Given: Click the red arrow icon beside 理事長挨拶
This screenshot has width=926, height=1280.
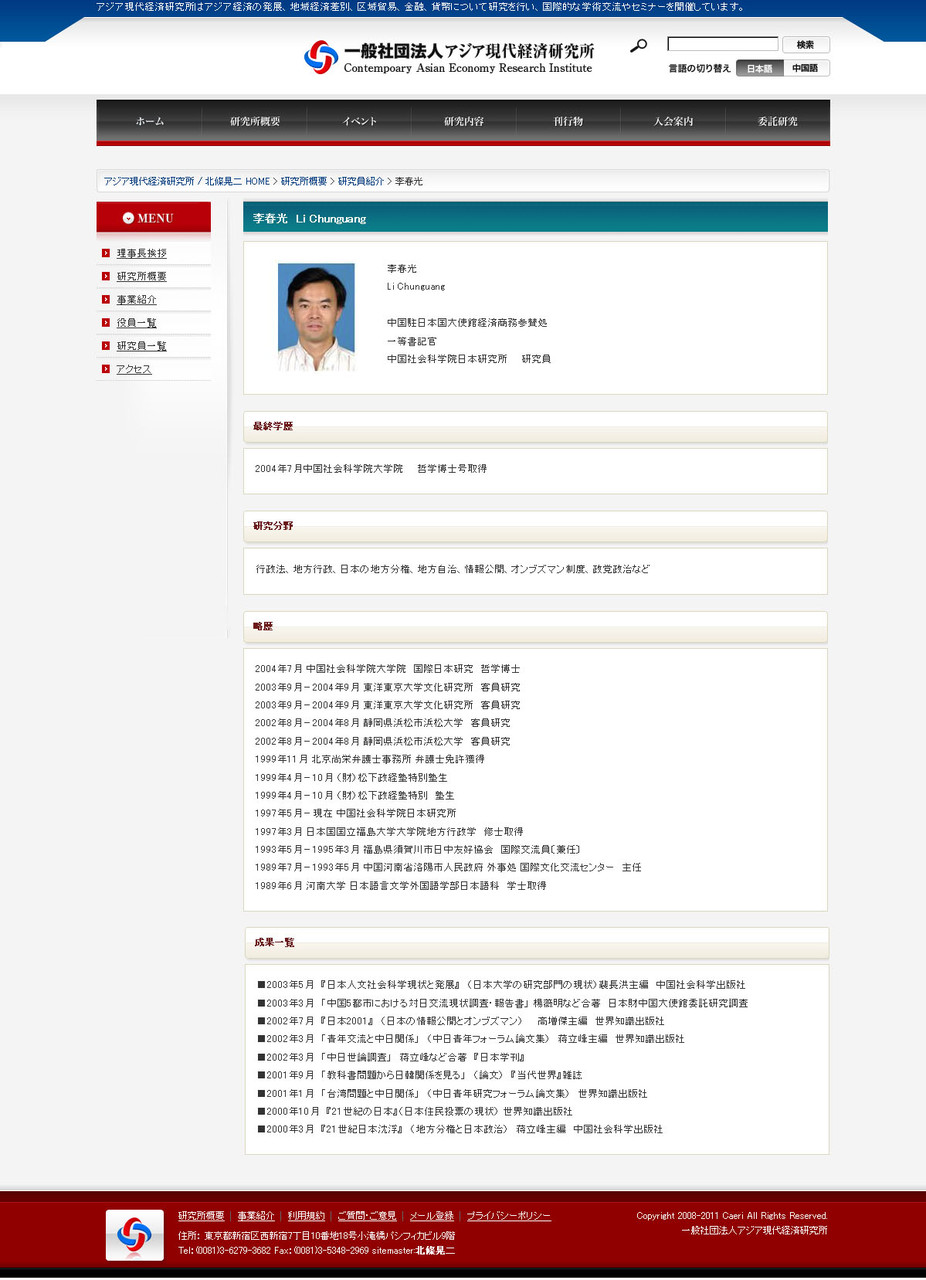Looking at the screenshot, I should [105, 253].
